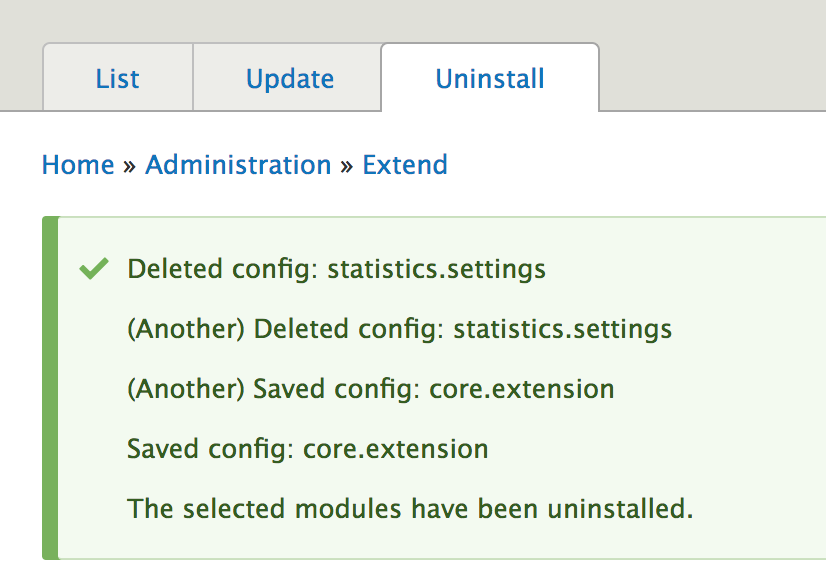Screen dimensions: 826x588
Task: Open the Update tab
Action: pos(290,79)
